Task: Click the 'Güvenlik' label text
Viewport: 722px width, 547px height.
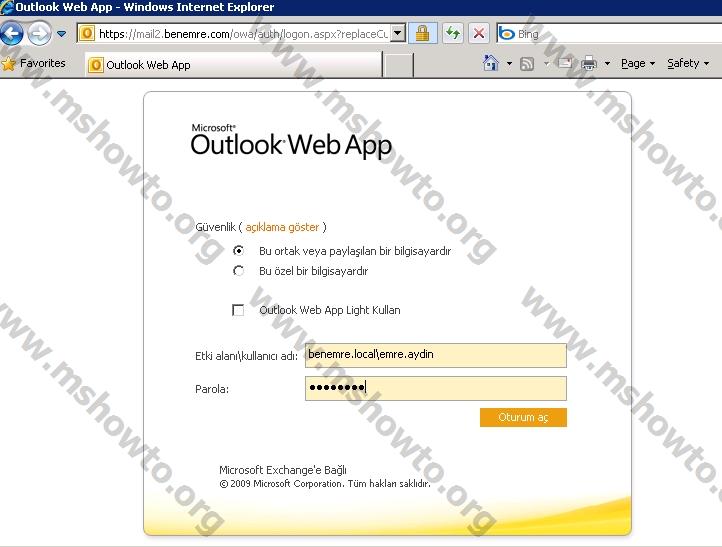Action: [x=215, y=227]
